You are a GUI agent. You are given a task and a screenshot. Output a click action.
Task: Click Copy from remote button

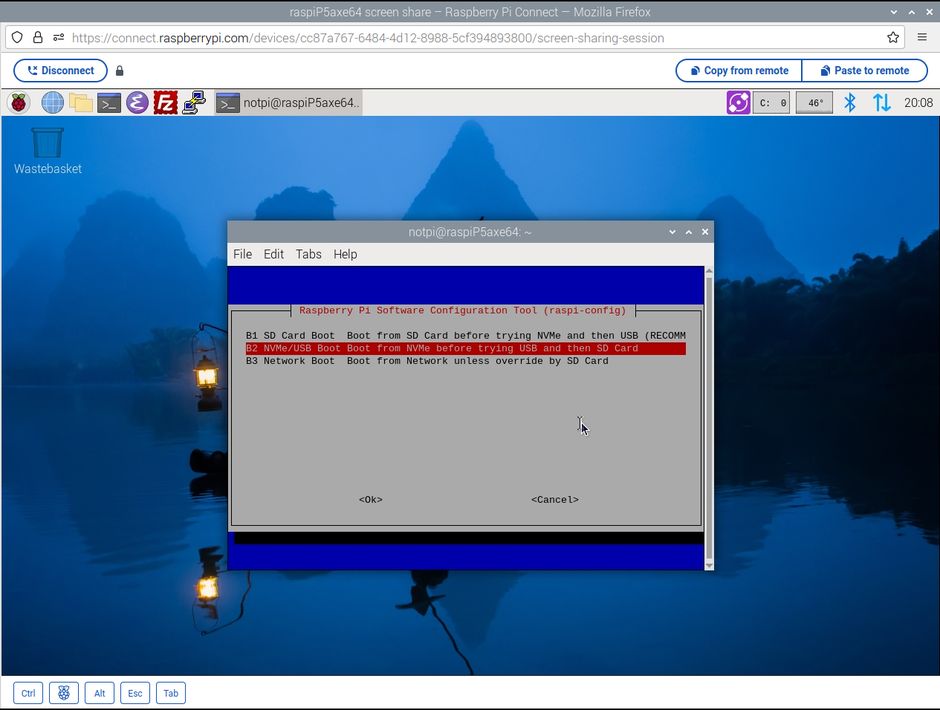pyautogui.click(x=739, y=70)
